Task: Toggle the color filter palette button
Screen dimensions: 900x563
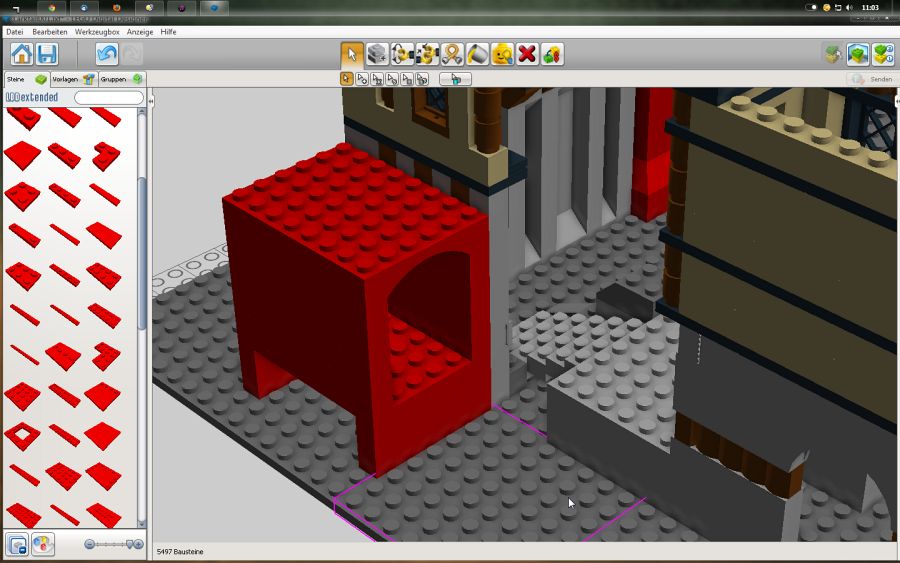Action: tap(43, 544)
